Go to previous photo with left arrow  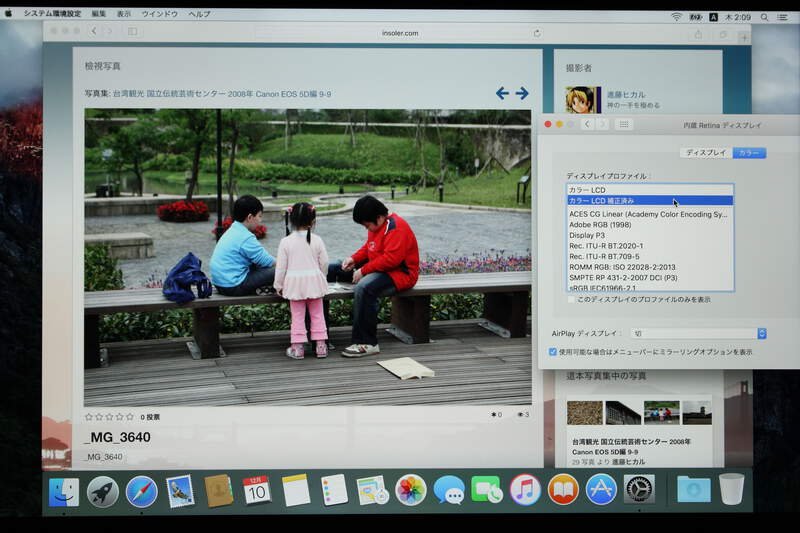(x=502, y=93)
